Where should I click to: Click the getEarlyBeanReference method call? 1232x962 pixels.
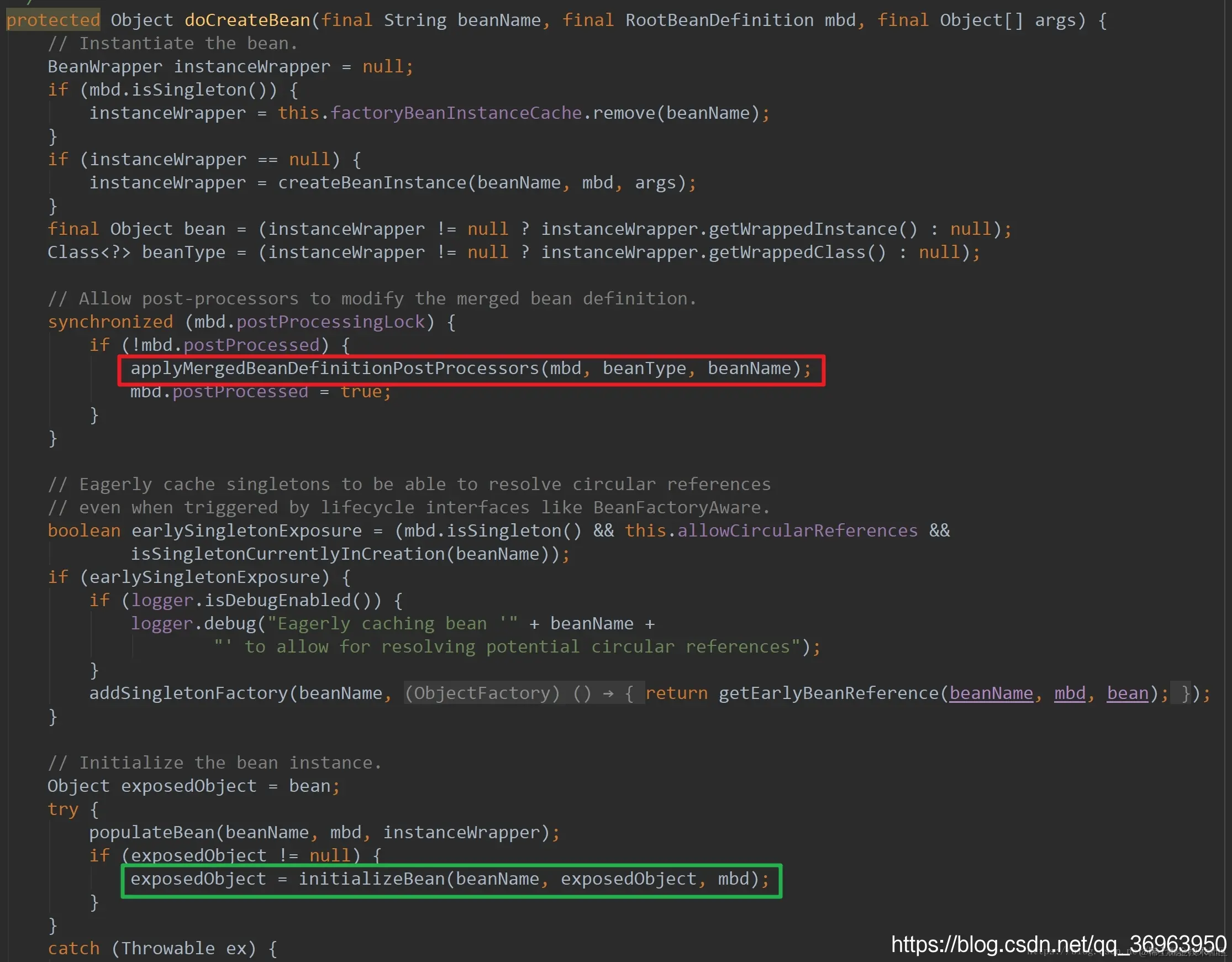click(x=829, y=693)
